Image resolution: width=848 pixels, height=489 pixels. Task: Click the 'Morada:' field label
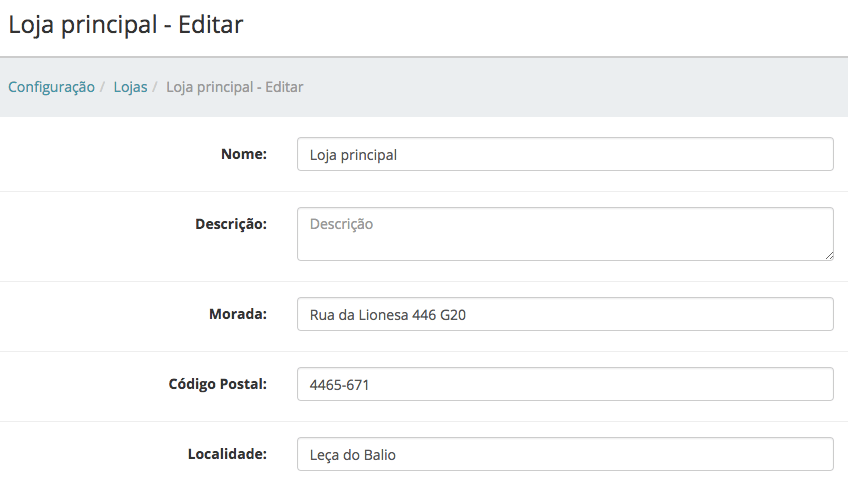(x=237, y=314)
